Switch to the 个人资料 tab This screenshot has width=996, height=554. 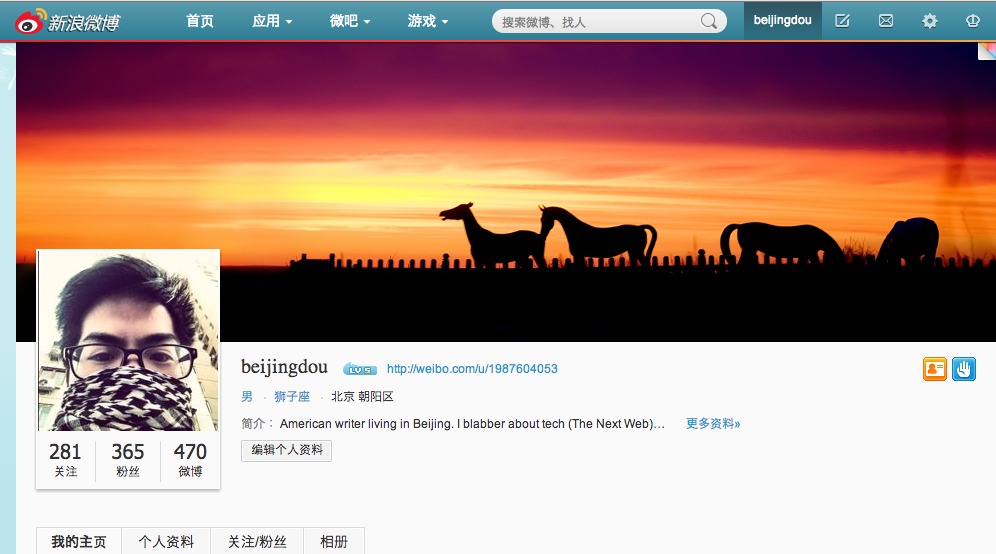pyautogui.click(x=166, y=541)
